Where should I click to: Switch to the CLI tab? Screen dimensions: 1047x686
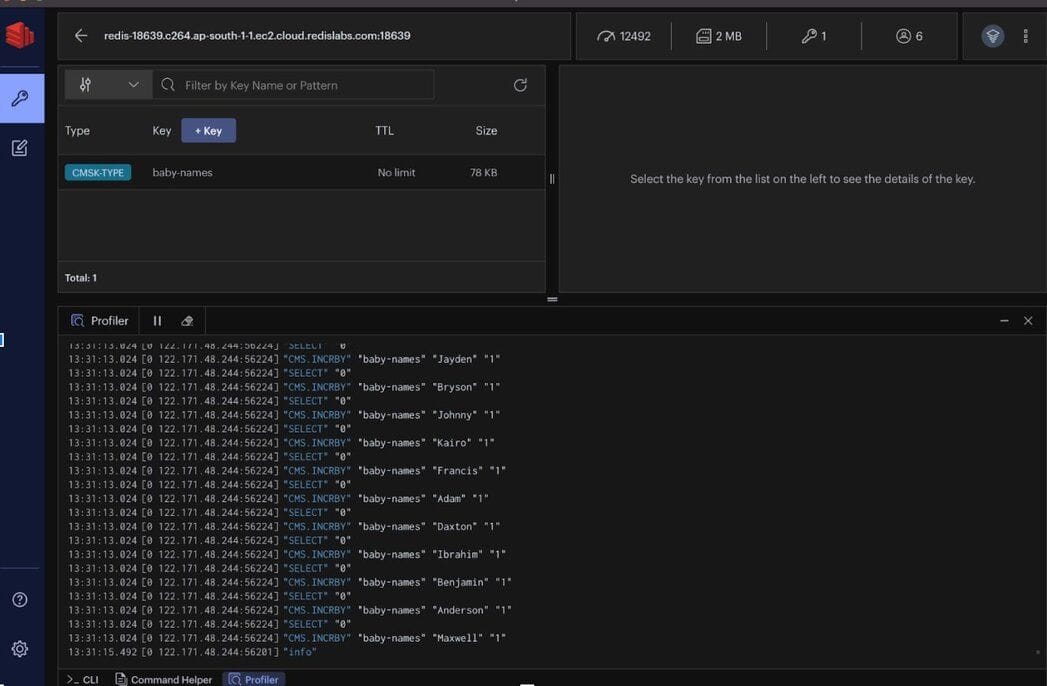coord(84,679)
